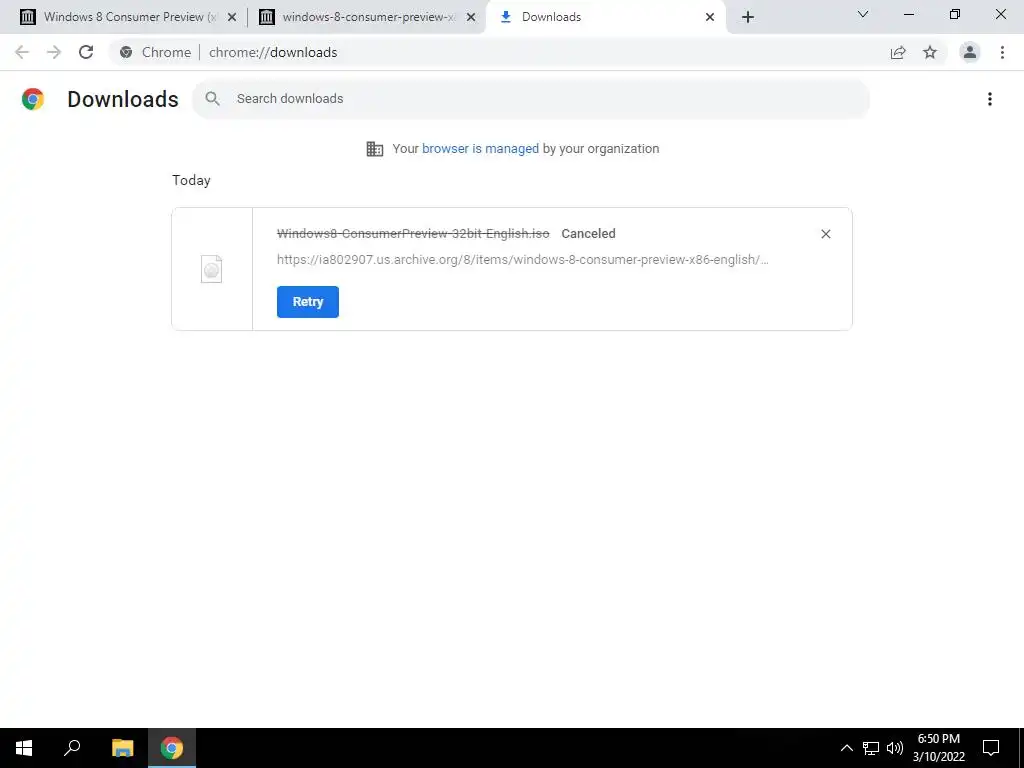Bookmark this tab with the star icon

(x=930, y=52)
